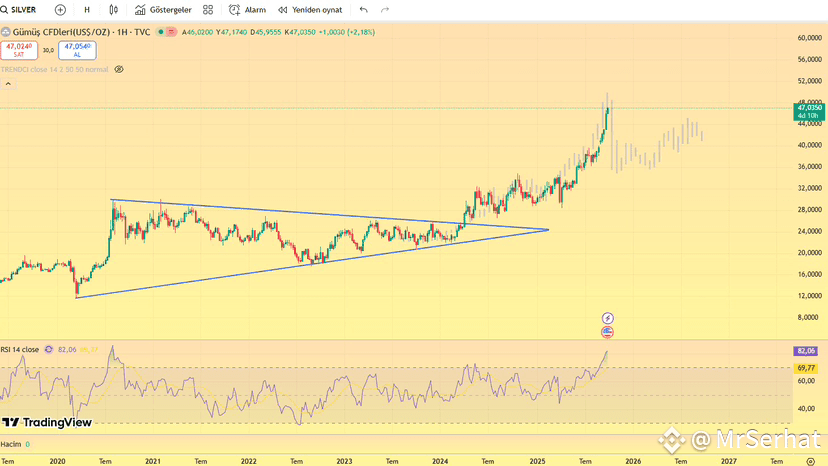Click the TradingView logo
The height and width of the screenshot is (466, 828).
(47, 422)
